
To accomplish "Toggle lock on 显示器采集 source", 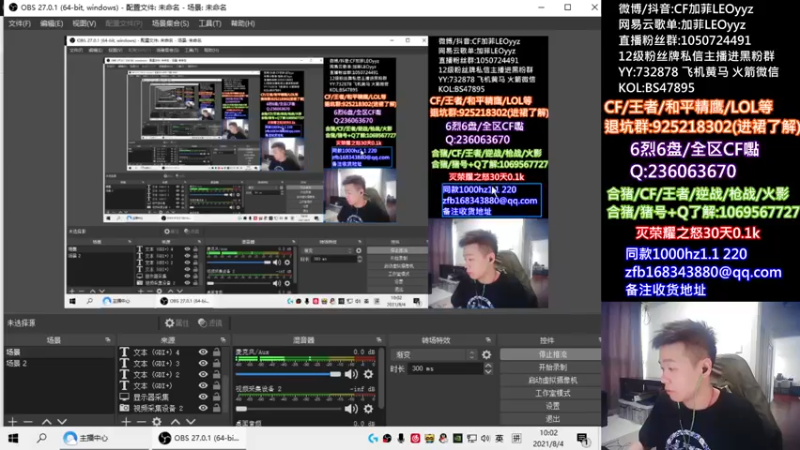I will [217, 397].
